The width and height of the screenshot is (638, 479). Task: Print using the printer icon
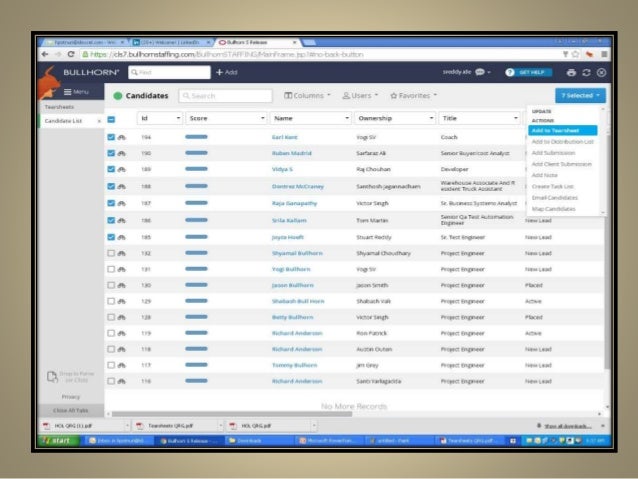(x=571, y=72)
